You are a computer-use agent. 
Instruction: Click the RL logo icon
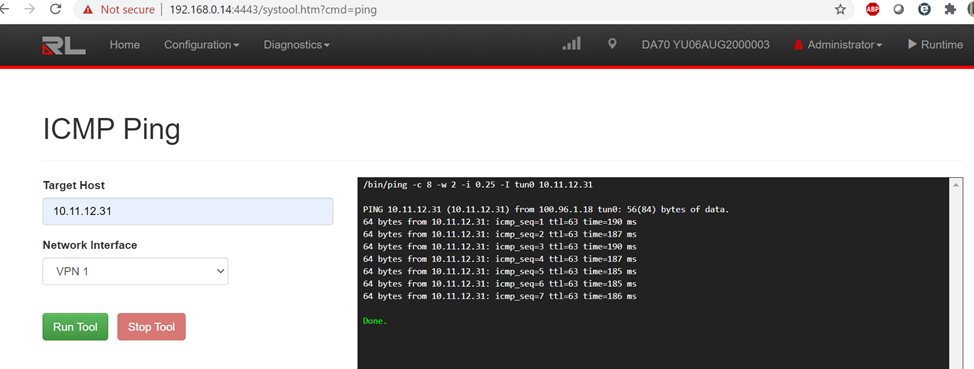[64, 45]
